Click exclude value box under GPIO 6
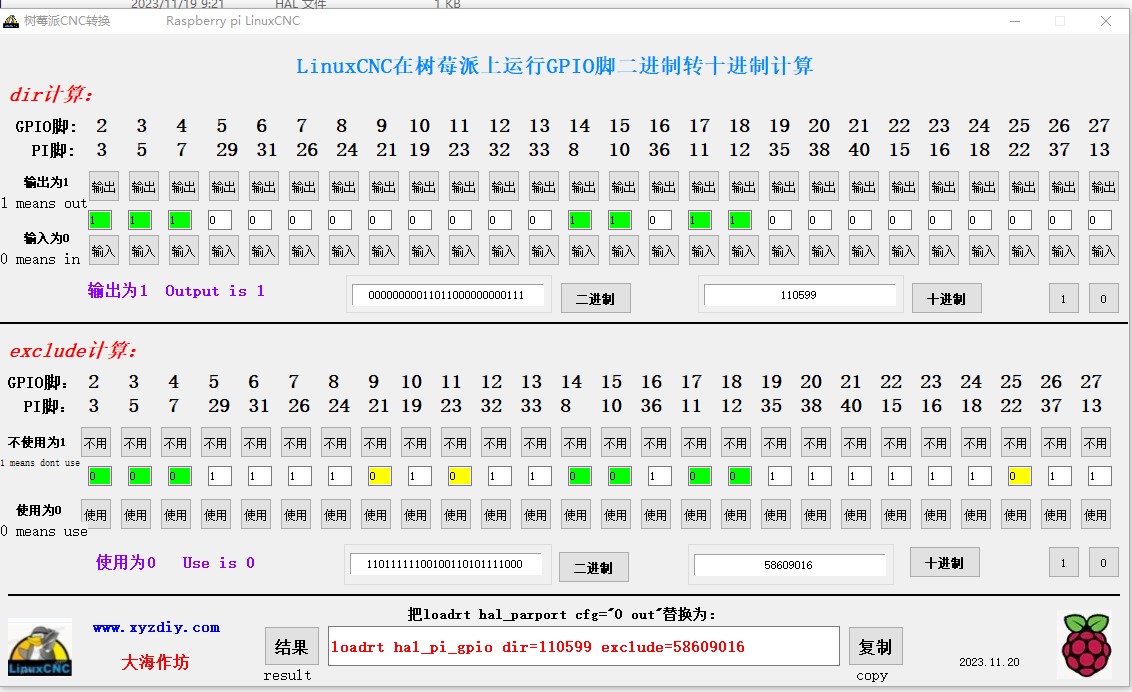 tap(259, 476)
